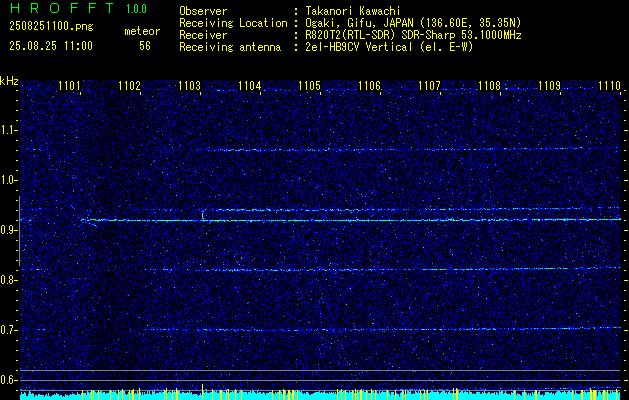Click the 1.0 kHz frequency axis label
The height and width of the screenshot is (400, 629).
tap(9, 180)
